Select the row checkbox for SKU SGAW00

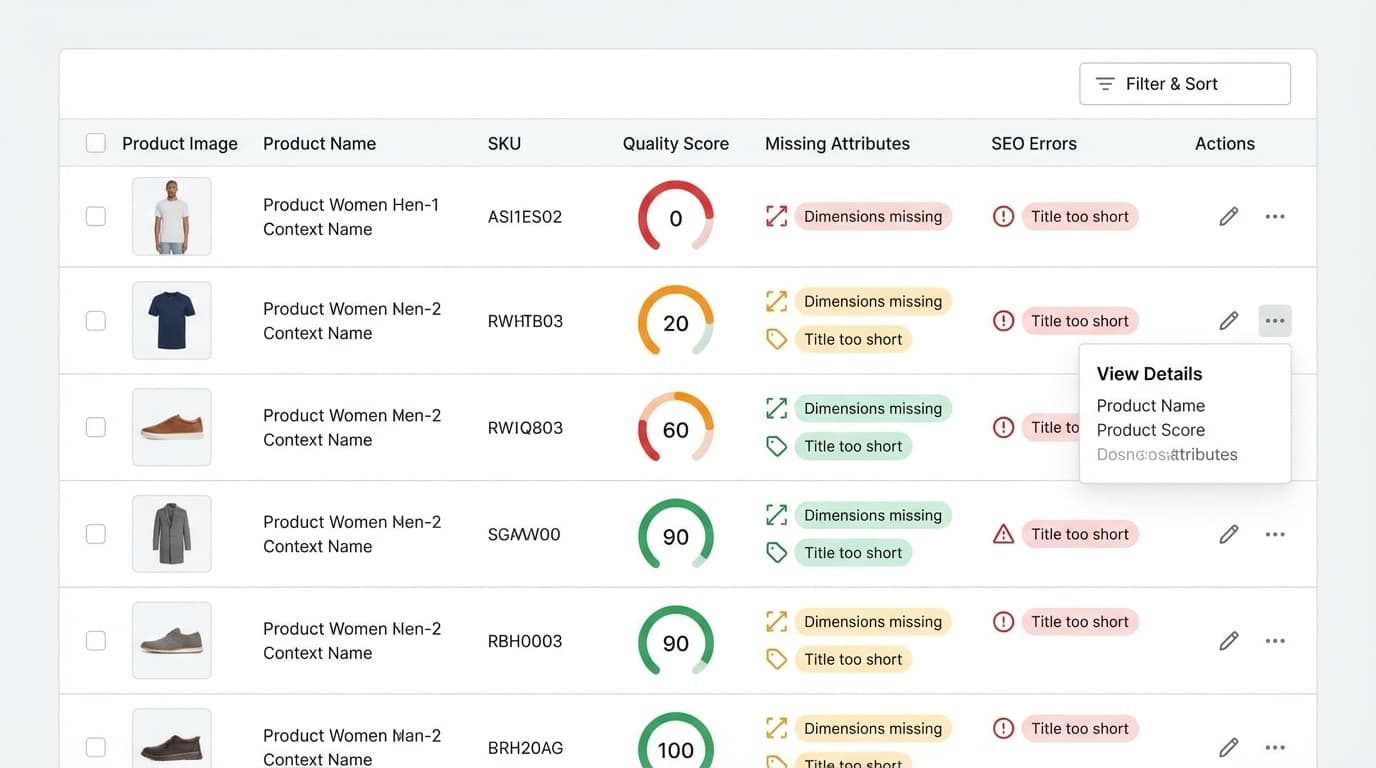click(x=96, y=534)
